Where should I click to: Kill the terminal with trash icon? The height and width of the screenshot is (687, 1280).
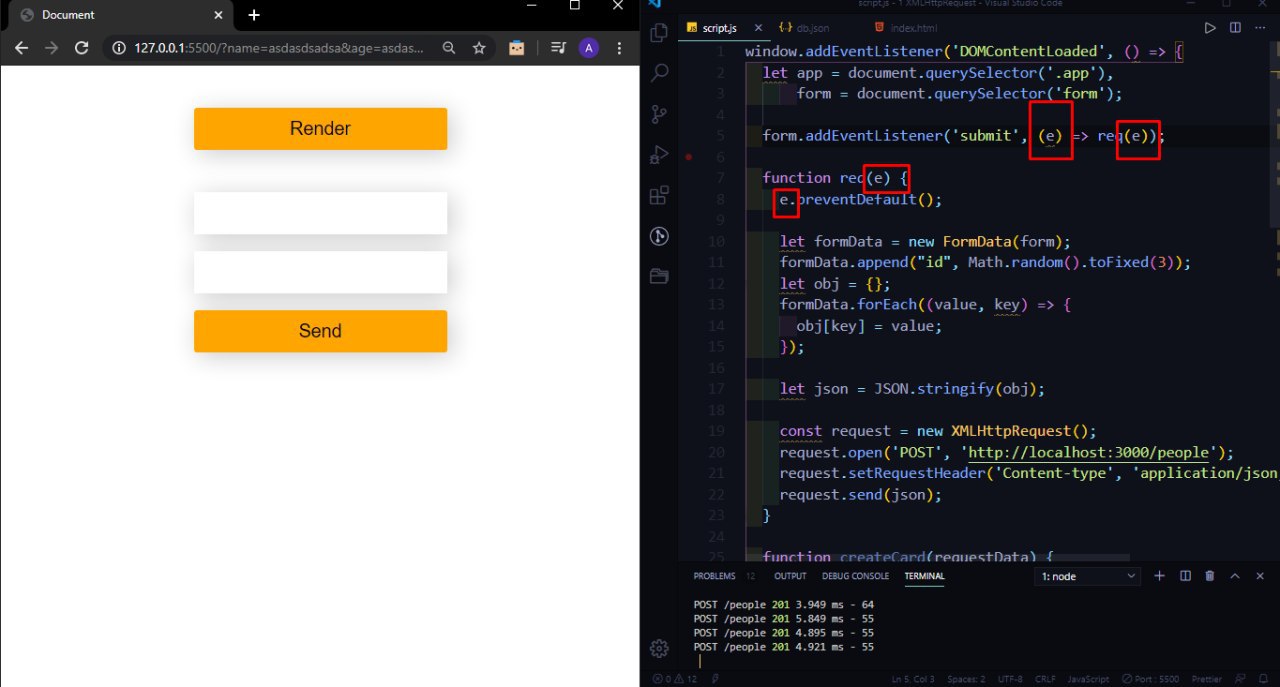point(1210,576)
